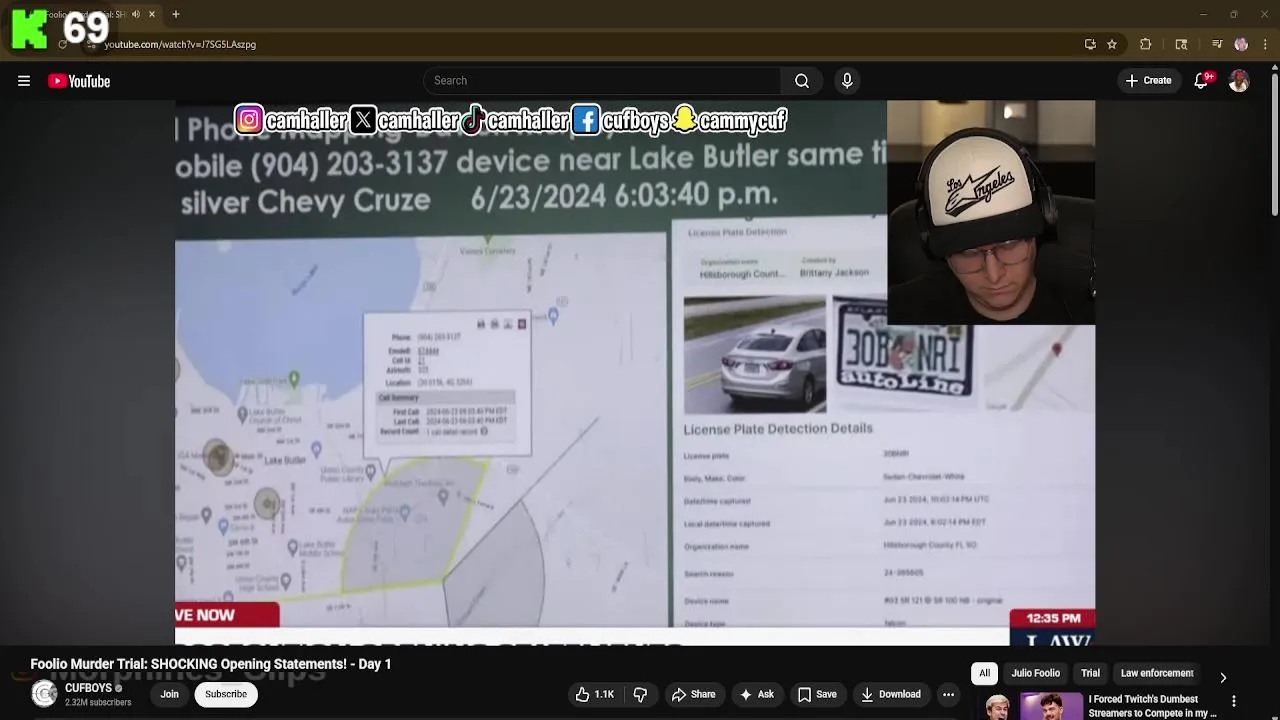Open the Chrome three-dot menu
Viewport: 1280px width, 720px height.
coord(1265,44)
